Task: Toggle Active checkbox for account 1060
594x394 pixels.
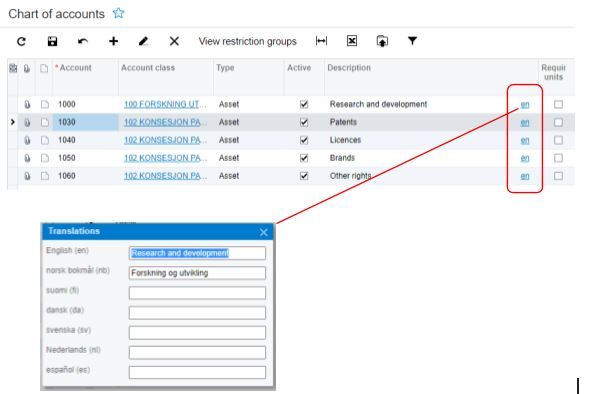Action: click(x=304, y=176)
